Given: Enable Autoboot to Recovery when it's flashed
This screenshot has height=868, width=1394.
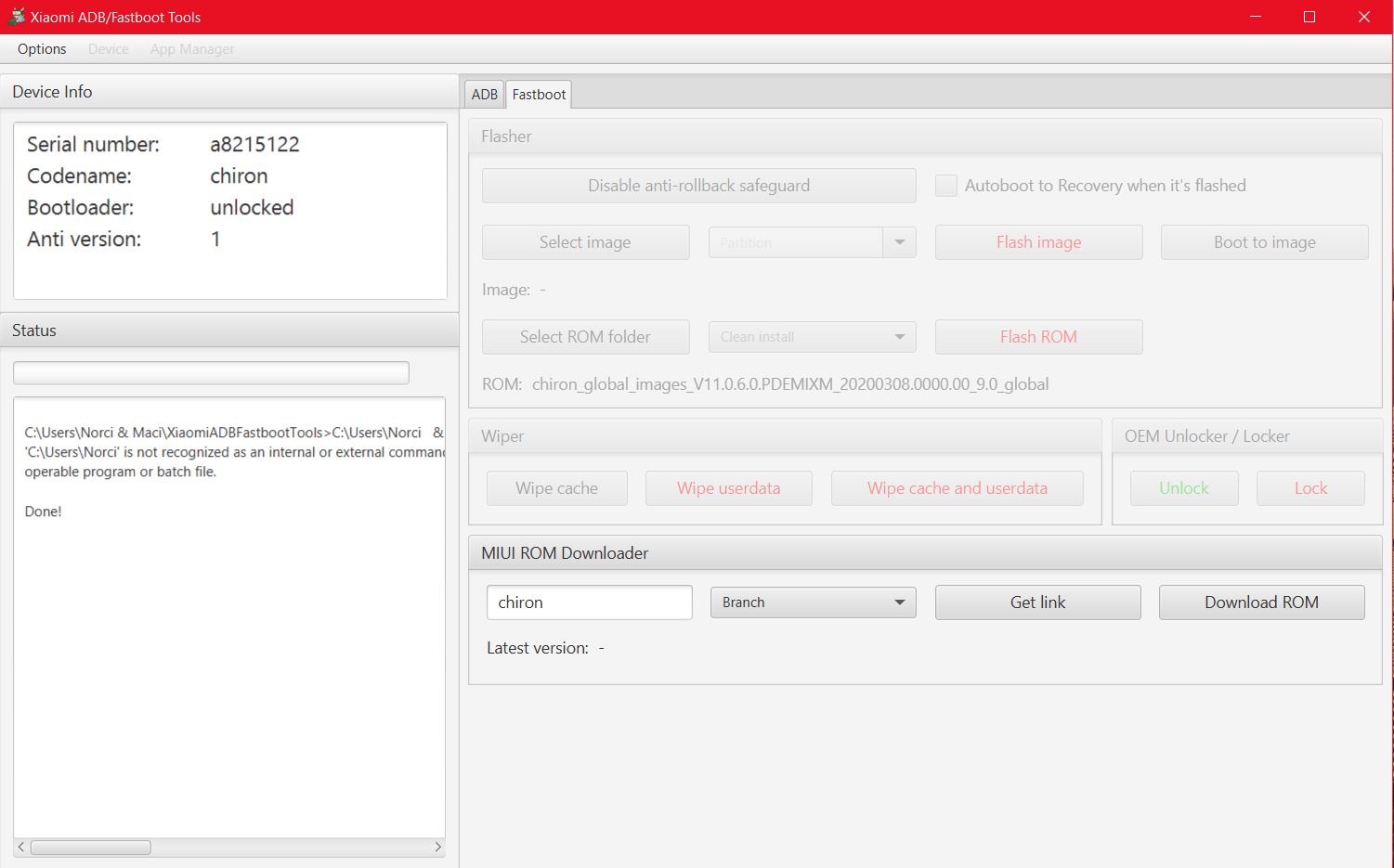Looking at the screenshot, I should tap(945, 186).
